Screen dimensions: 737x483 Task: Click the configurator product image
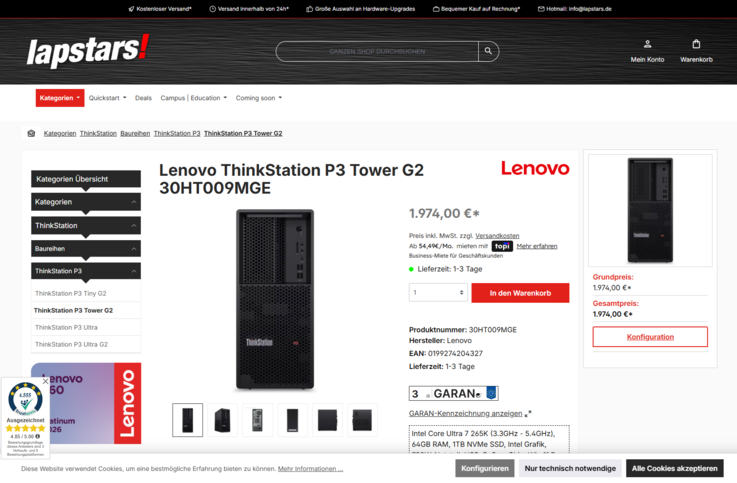(x=650, y=210)
